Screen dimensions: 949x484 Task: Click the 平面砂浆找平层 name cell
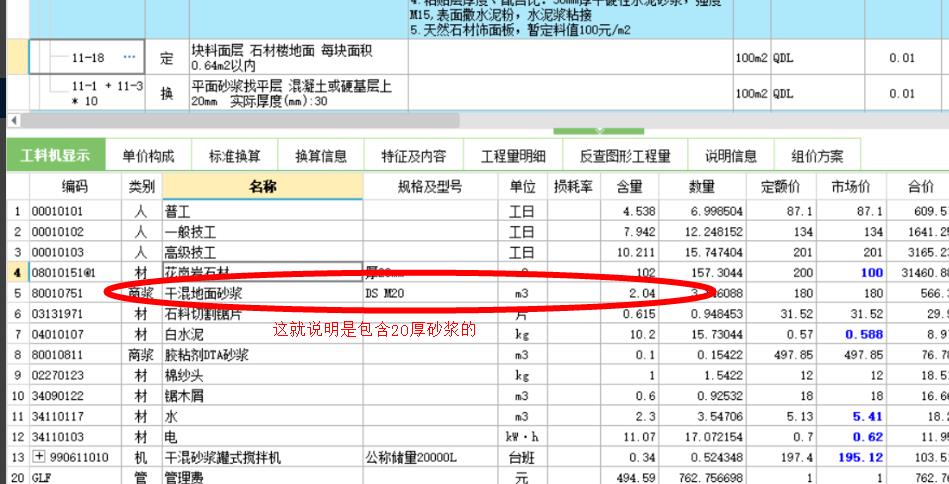pos(298,93)
